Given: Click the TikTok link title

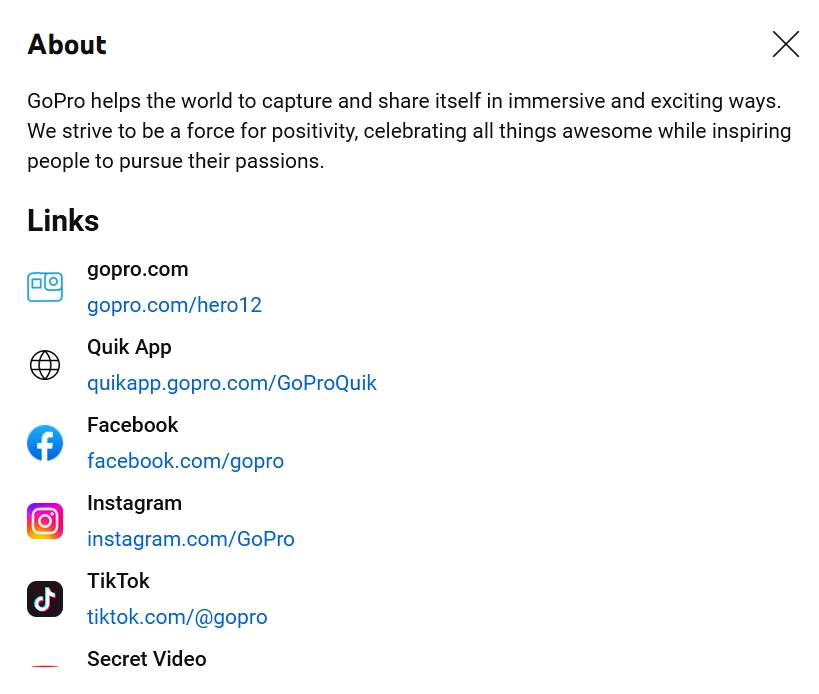Looking at the screenshot, I should pyautogui.click(x=118, y=581).
